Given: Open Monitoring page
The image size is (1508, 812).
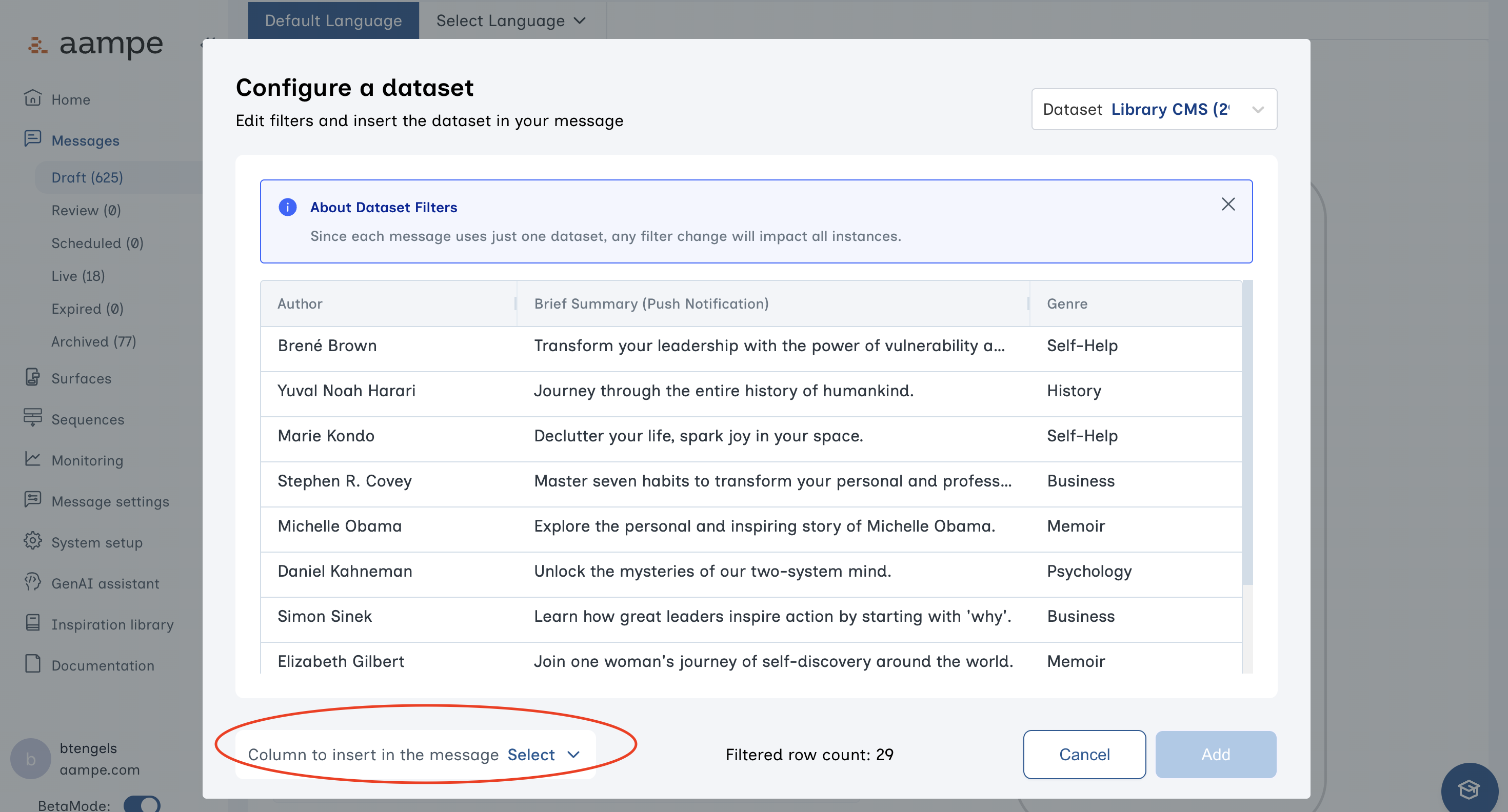Looking at the screenshot, I should click(x=87, y=460).
